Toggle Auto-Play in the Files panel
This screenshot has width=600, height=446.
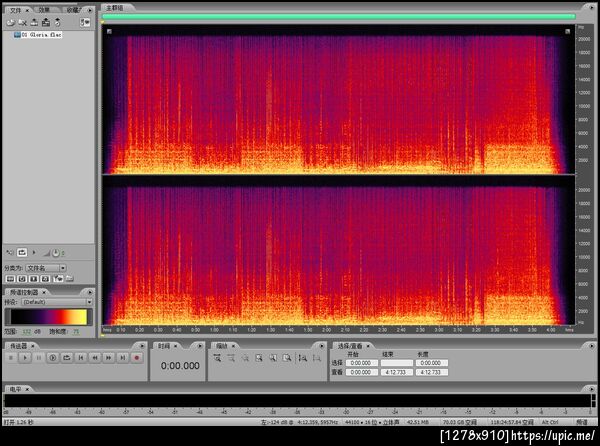click(10, 253)
